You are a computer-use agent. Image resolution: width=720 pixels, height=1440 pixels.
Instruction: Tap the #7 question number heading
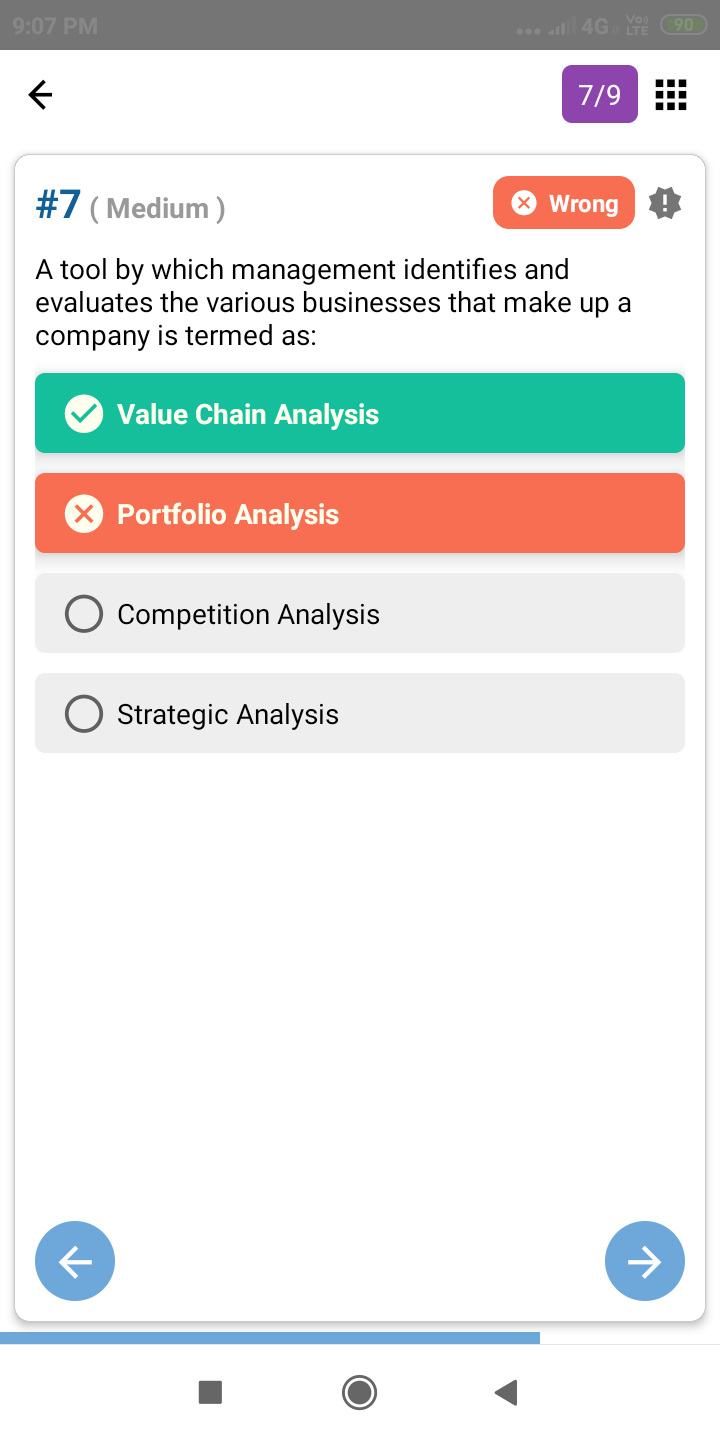[x=58, y=205]
